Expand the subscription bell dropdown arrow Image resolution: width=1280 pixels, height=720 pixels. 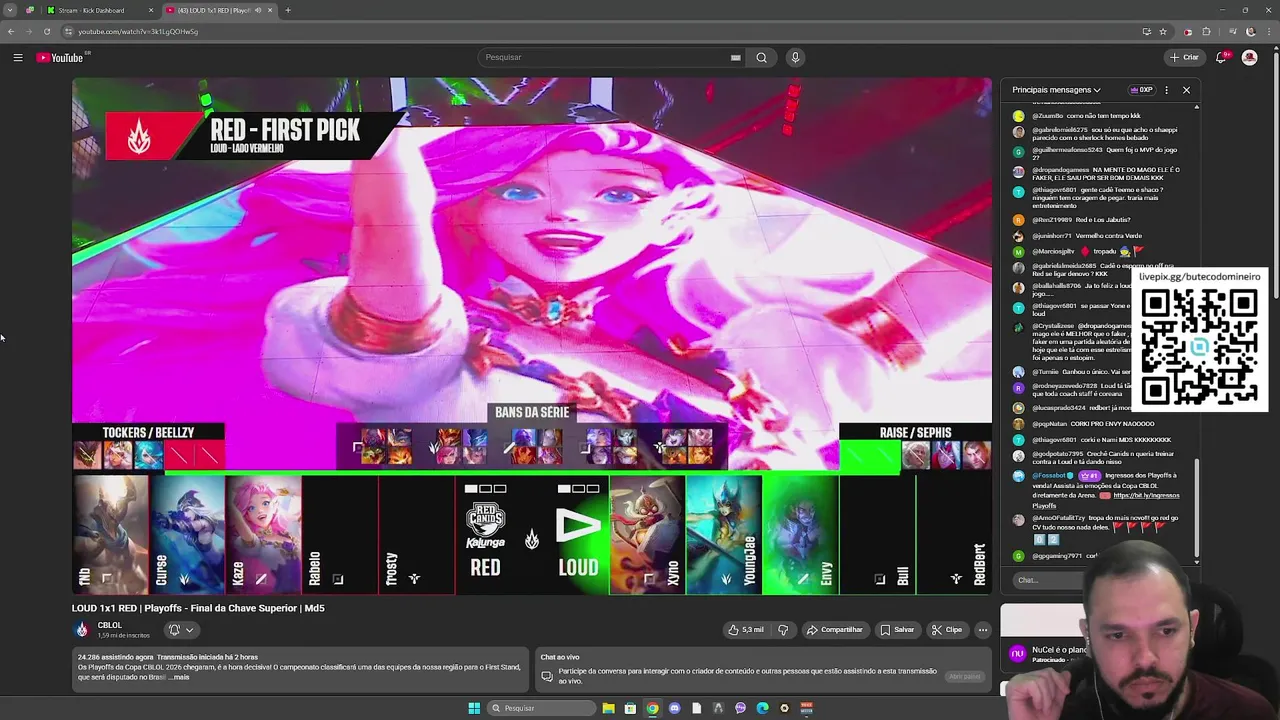pyautogui.click(x=189, y=630)
